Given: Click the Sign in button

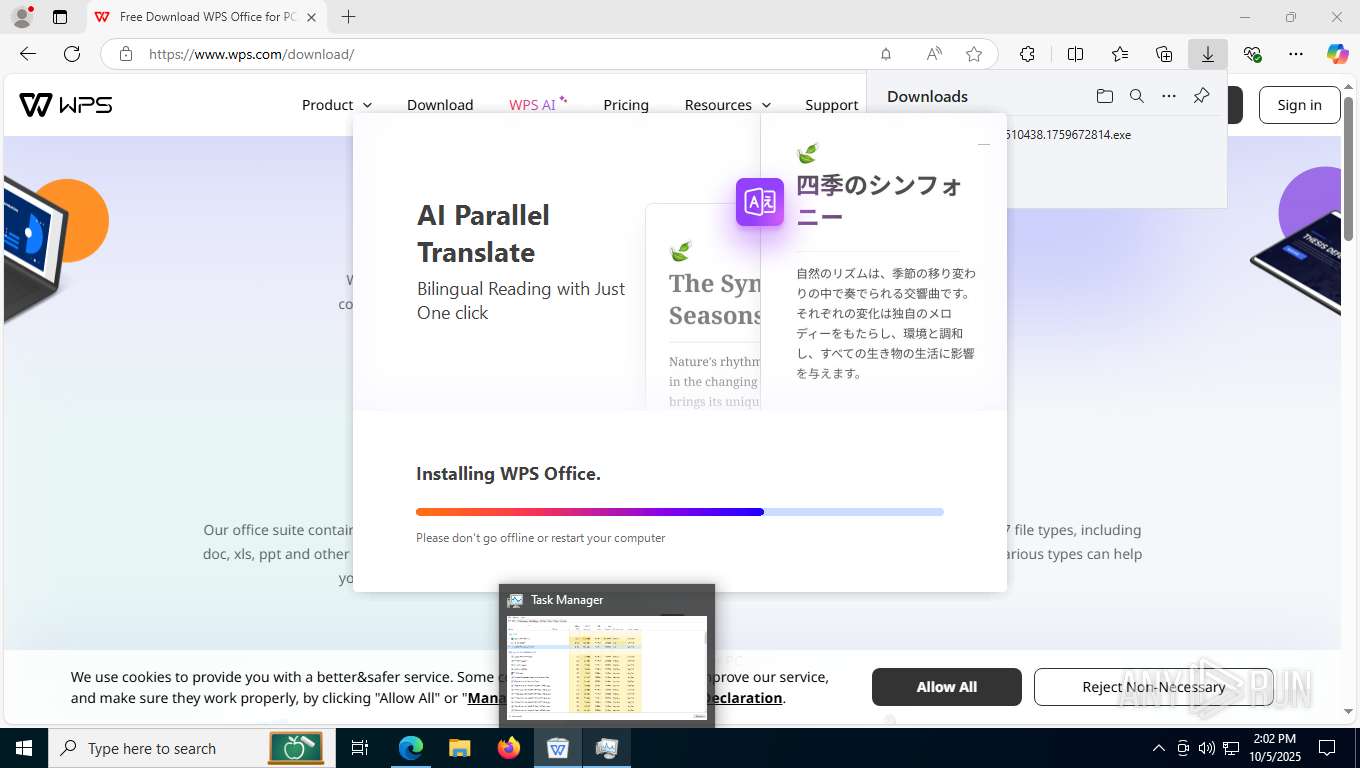Looking at the screenshot, I should pos(1299,105).
